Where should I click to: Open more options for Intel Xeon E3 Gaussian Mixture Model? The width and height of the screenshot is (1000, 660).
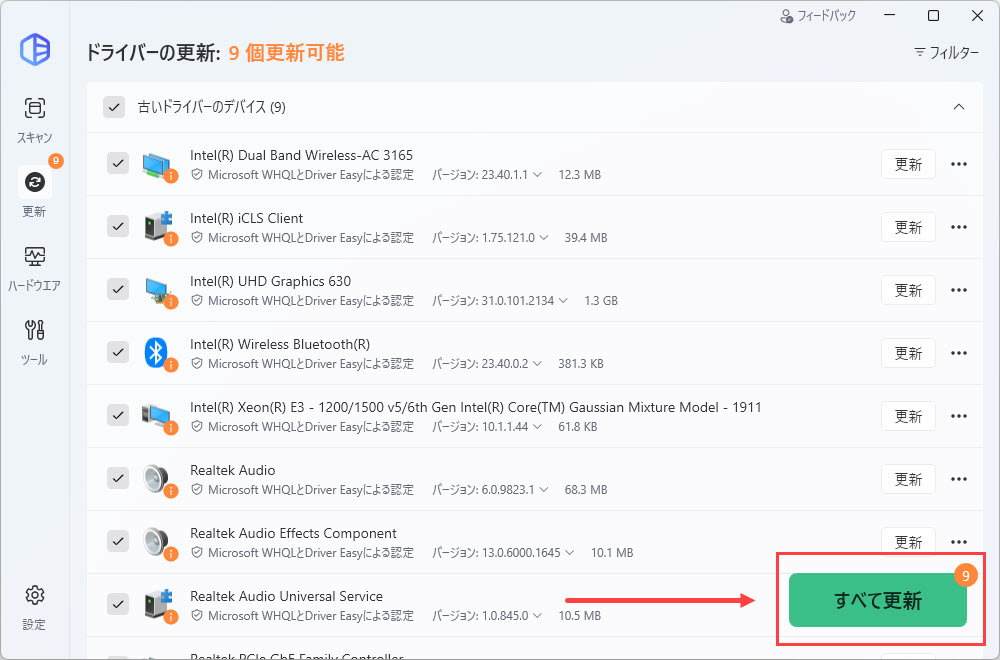coord(959,416)
